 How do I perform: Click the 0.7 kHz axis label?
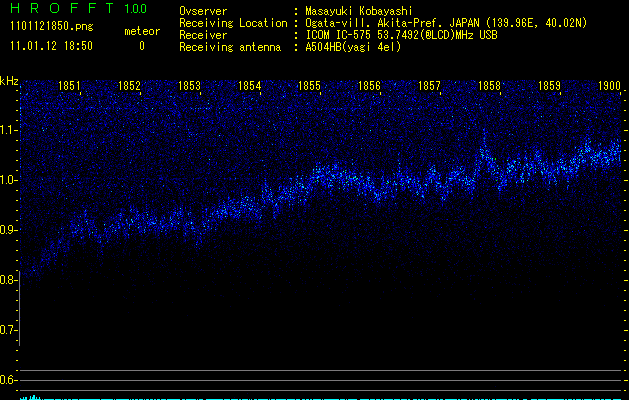(x=8, y=330)
